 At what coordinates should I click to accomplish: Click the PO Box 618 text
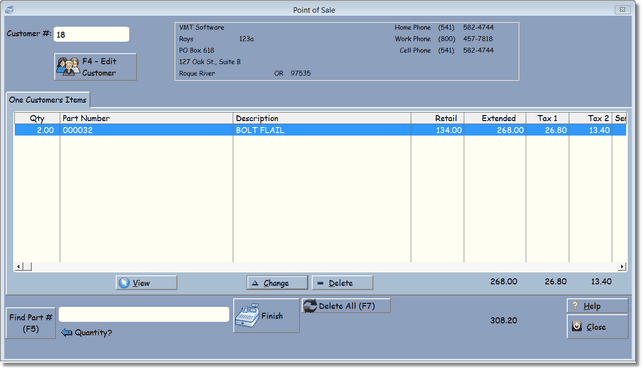[x=197, y=50]
